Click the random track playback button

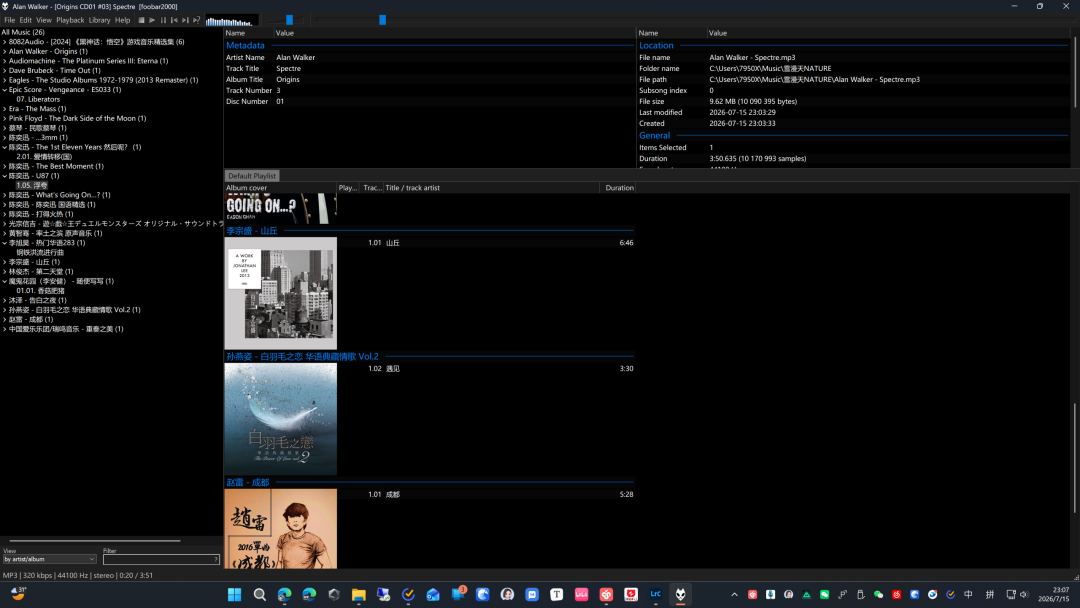196,20
